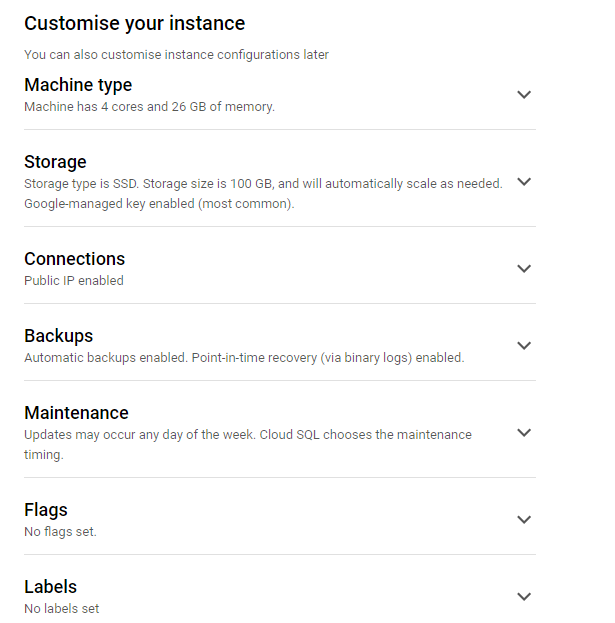The width and height of the screenshot is (615, 623).
Task: Open the Maintenance heading
Action: [76, 413]
